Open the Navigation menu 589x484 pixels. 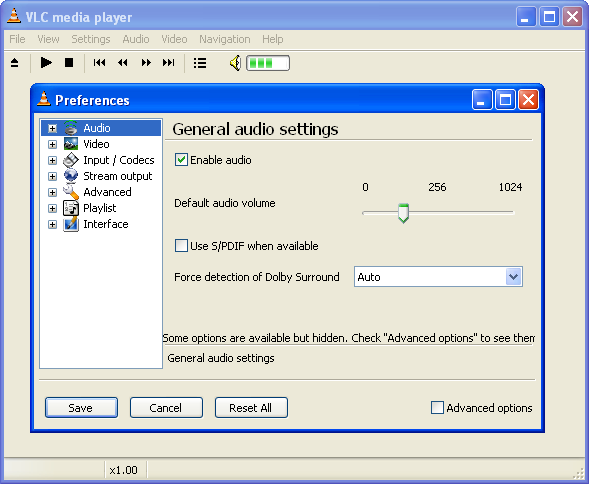225,39
